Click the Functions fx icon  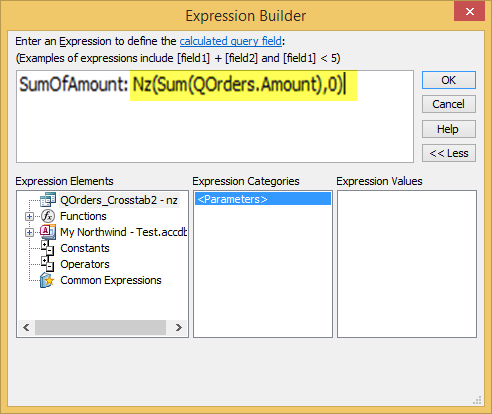point(48,216)
